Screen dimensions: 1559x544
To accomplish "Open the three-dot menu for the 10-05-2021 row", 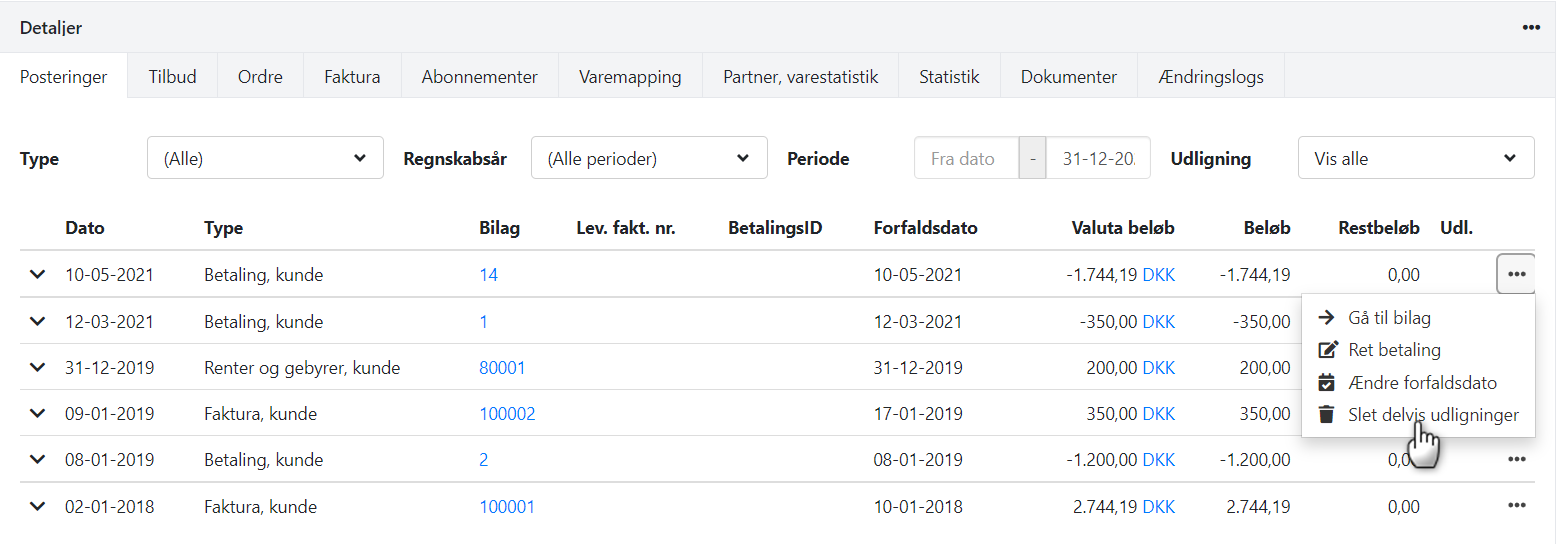I will tap(1516, 274).
